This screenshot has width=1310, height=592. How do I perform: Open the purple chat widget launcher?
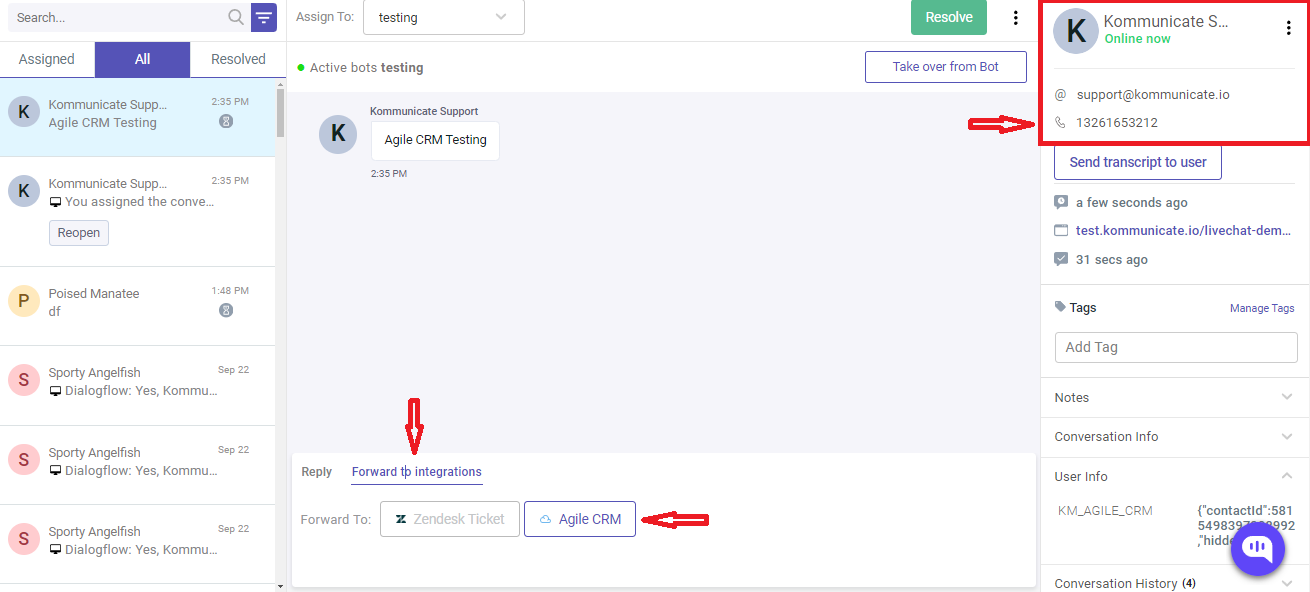(x=1257, y=548)
